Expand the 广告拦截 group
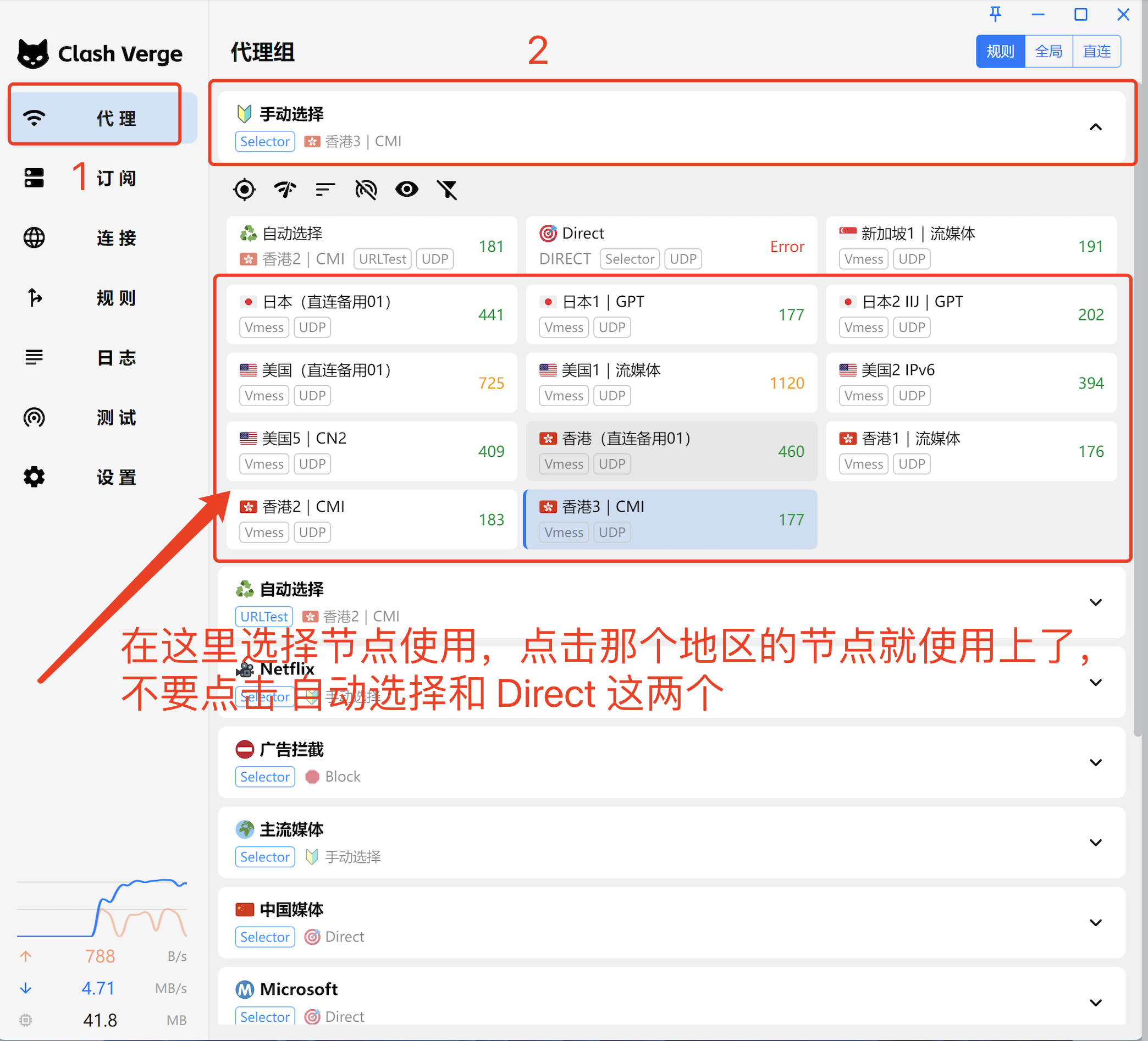 [1095, 763]
